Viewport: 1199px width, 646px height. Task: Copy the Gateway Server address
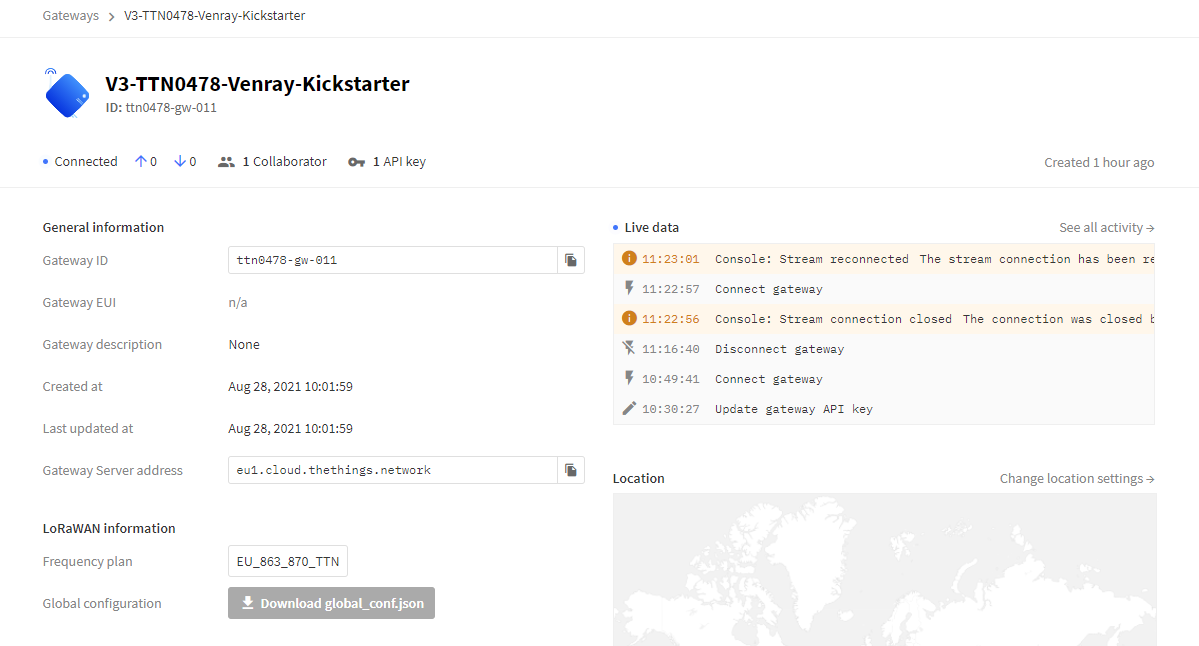[570, 470]
